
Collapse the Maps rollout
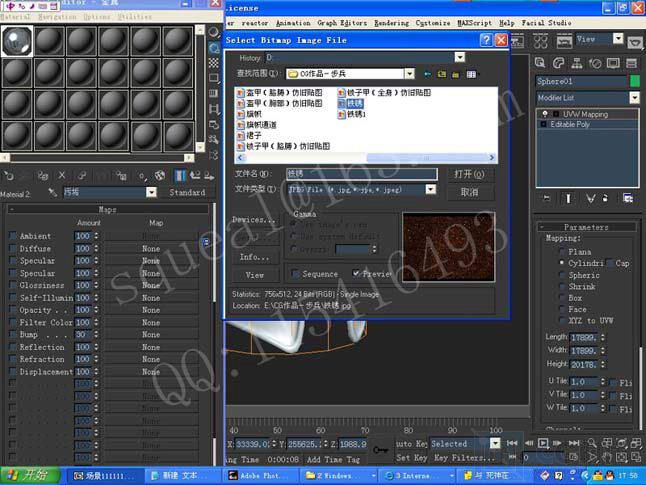point(108,209)
